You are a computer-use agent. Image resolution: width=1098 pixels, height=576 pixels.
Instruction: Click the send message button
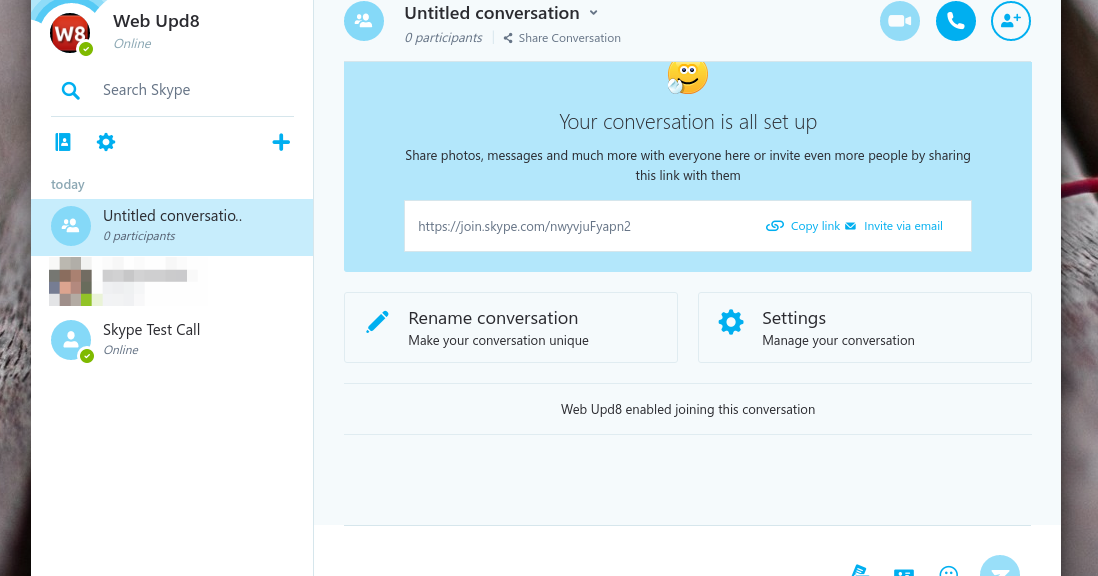pyautogui.click(x=999, y=568)
